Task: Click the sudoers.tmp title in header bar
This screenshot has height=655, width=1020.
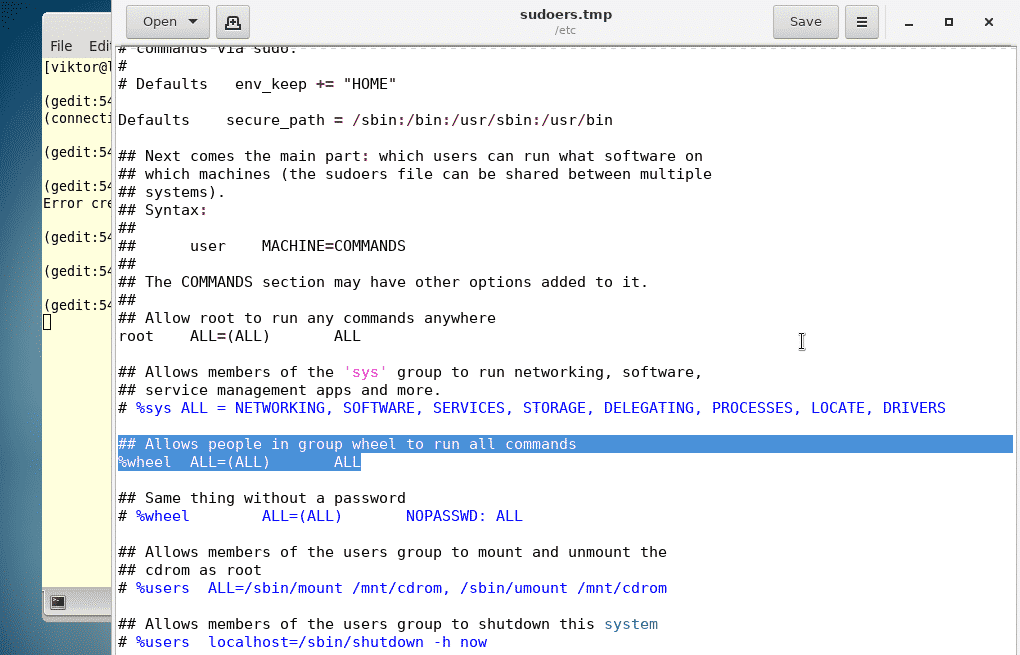Action: point(564,15)
